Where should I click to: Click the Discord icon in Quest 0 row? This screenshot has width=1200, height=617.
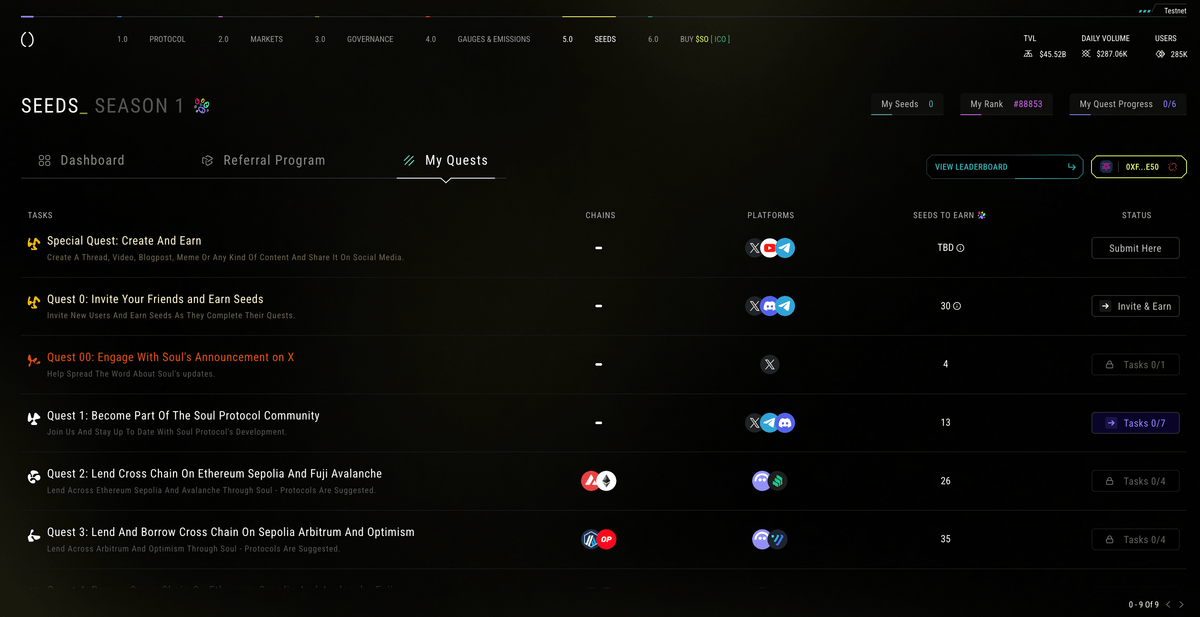769,307
